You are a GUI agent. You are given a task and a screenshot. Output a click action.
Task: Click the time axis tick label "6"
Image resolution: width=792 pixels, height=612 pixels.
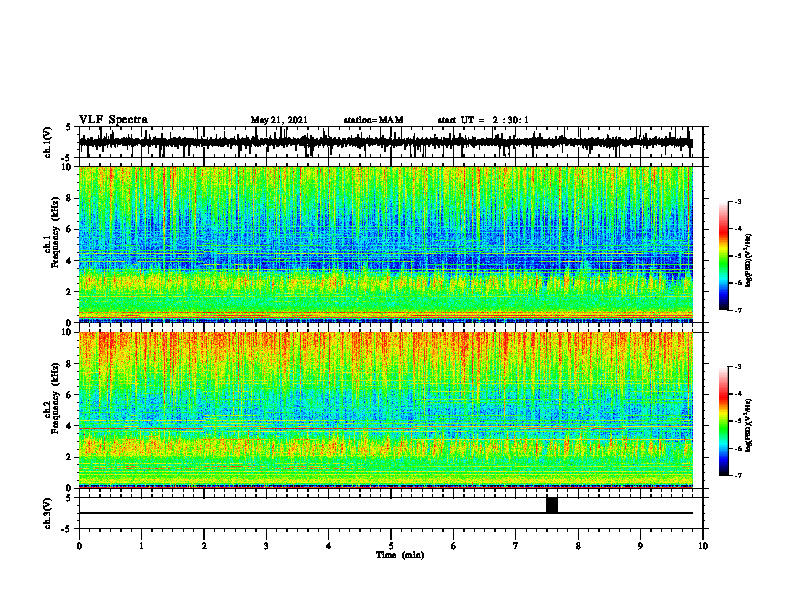[454, 546]
